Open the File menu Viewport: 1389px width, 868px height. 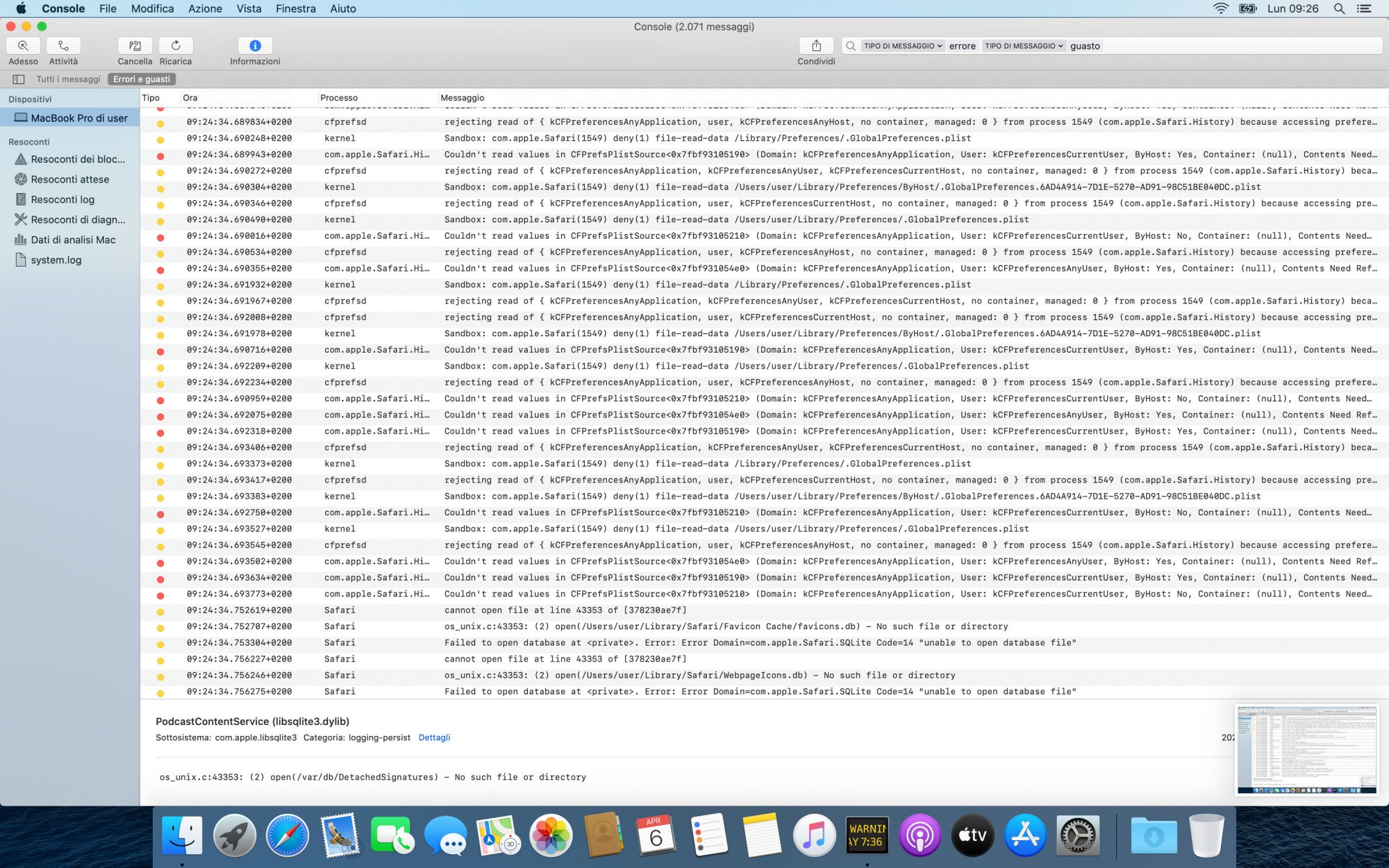click(108, 8)
